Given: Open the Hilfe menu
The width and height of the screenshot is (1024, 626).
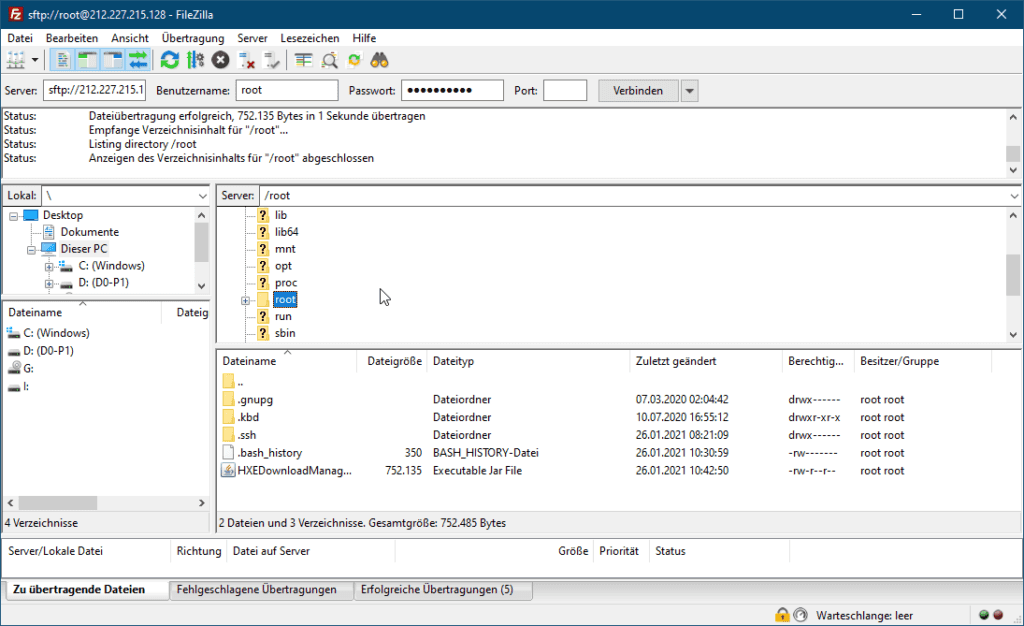Looking at the screenshot, I should (x=364, y=38).
